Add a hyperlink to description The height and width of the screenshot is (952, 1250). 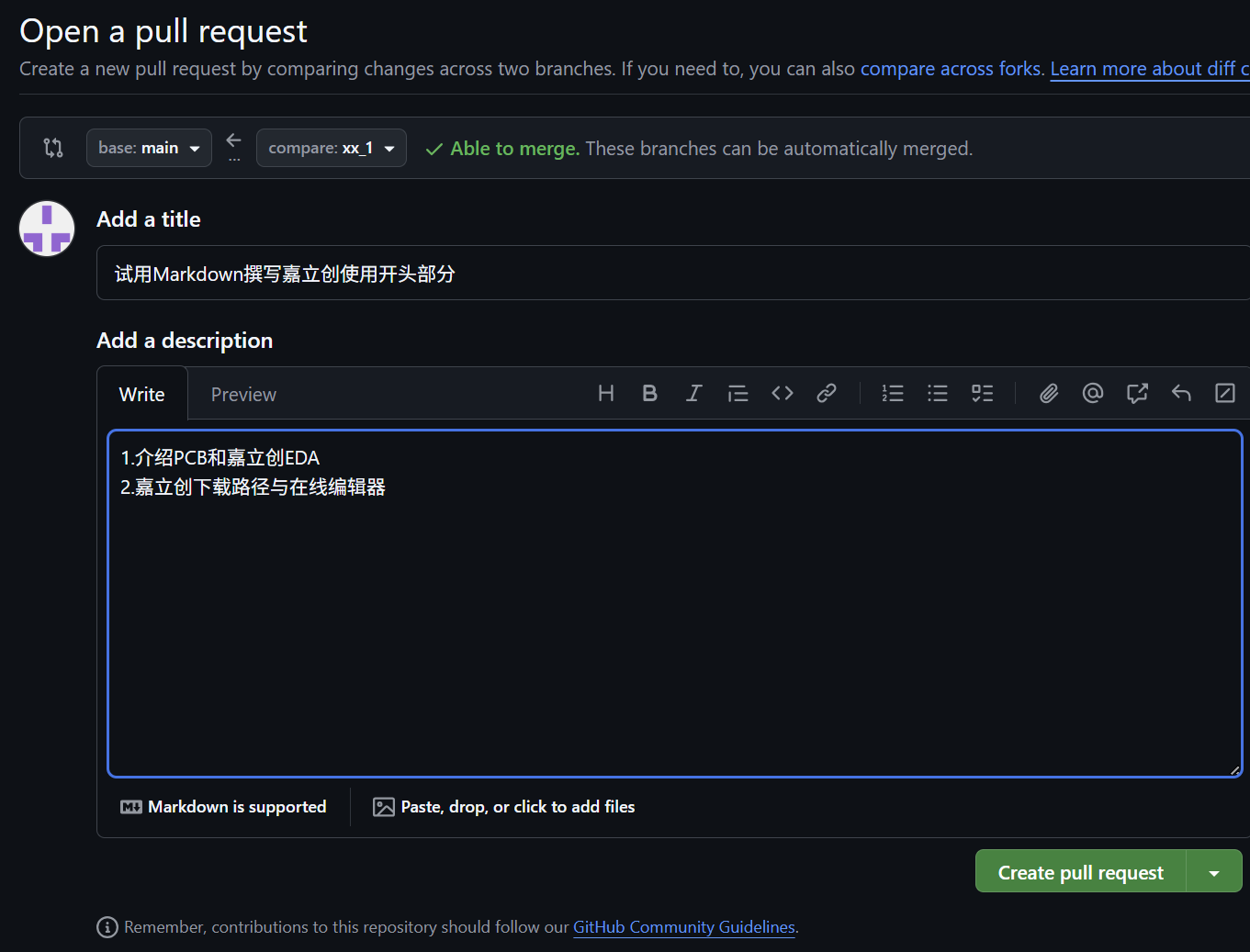point(827,394)
